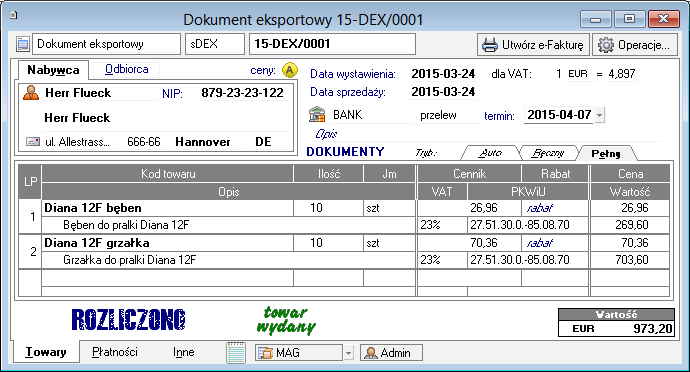Click the warehouse icon beside MAG
This screenshot has width=690, height=372.
(265, 353)
